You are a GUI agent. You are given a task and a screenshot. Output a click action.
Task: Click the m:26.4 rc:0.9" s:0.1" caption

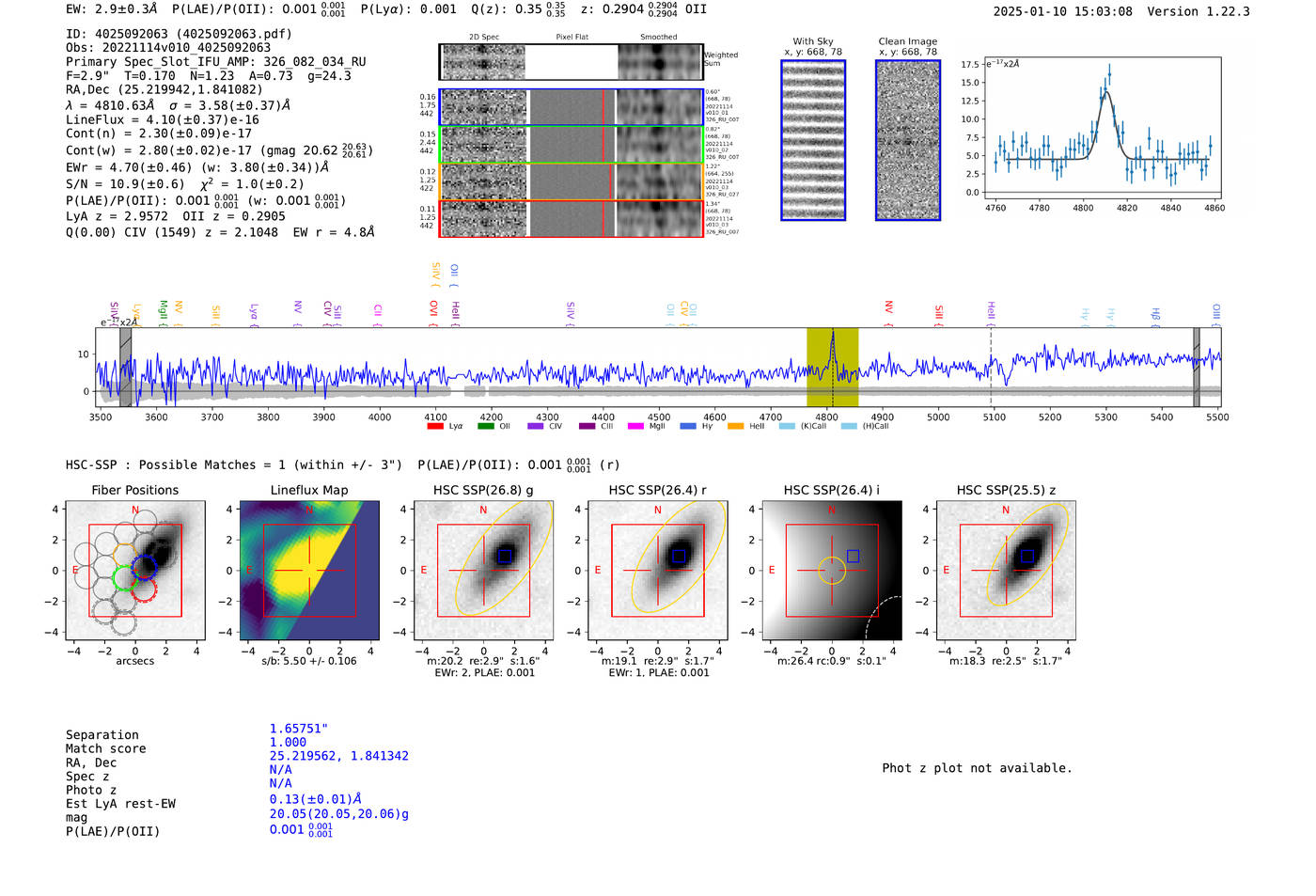click(832, 661)
